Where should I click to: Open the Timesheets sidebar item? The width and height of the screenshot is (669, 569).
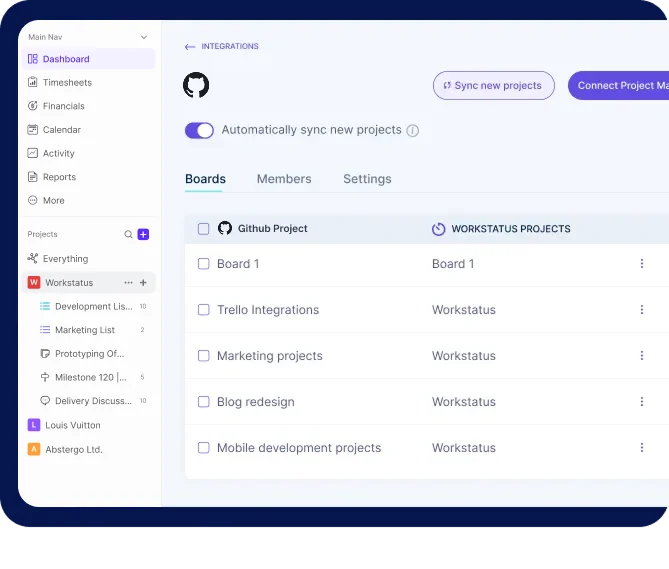(x=66, y=83)
